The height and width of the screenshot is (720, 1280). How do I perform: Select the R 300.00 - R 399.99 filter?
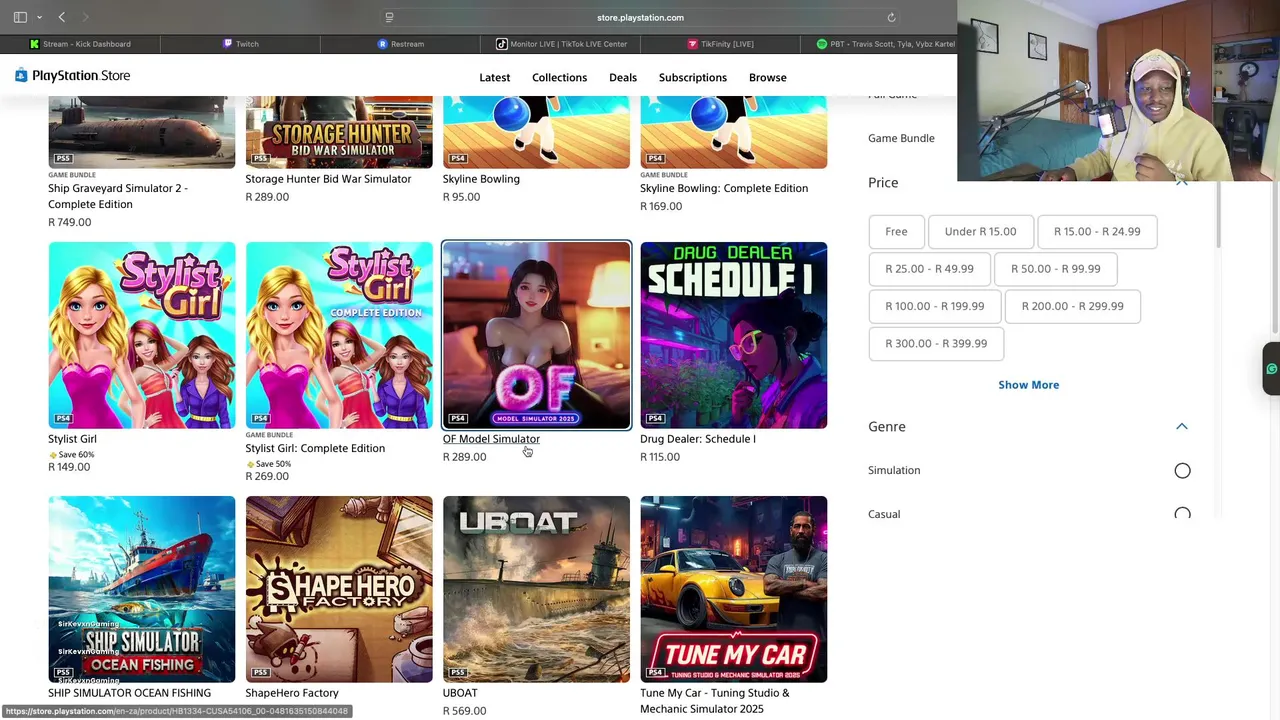(936, 343)
